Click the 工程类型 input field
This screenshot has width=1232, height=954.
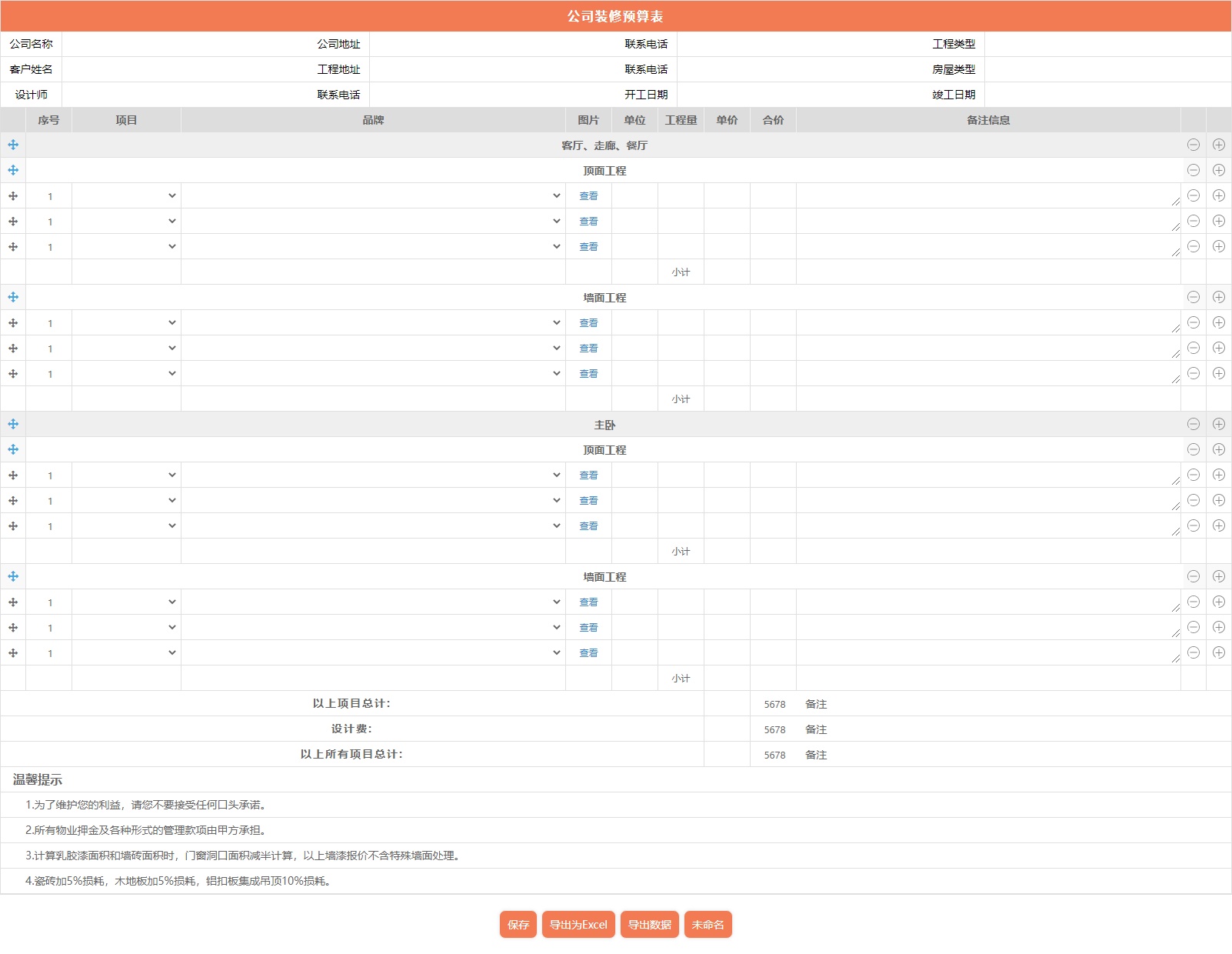coord(1107,44)
